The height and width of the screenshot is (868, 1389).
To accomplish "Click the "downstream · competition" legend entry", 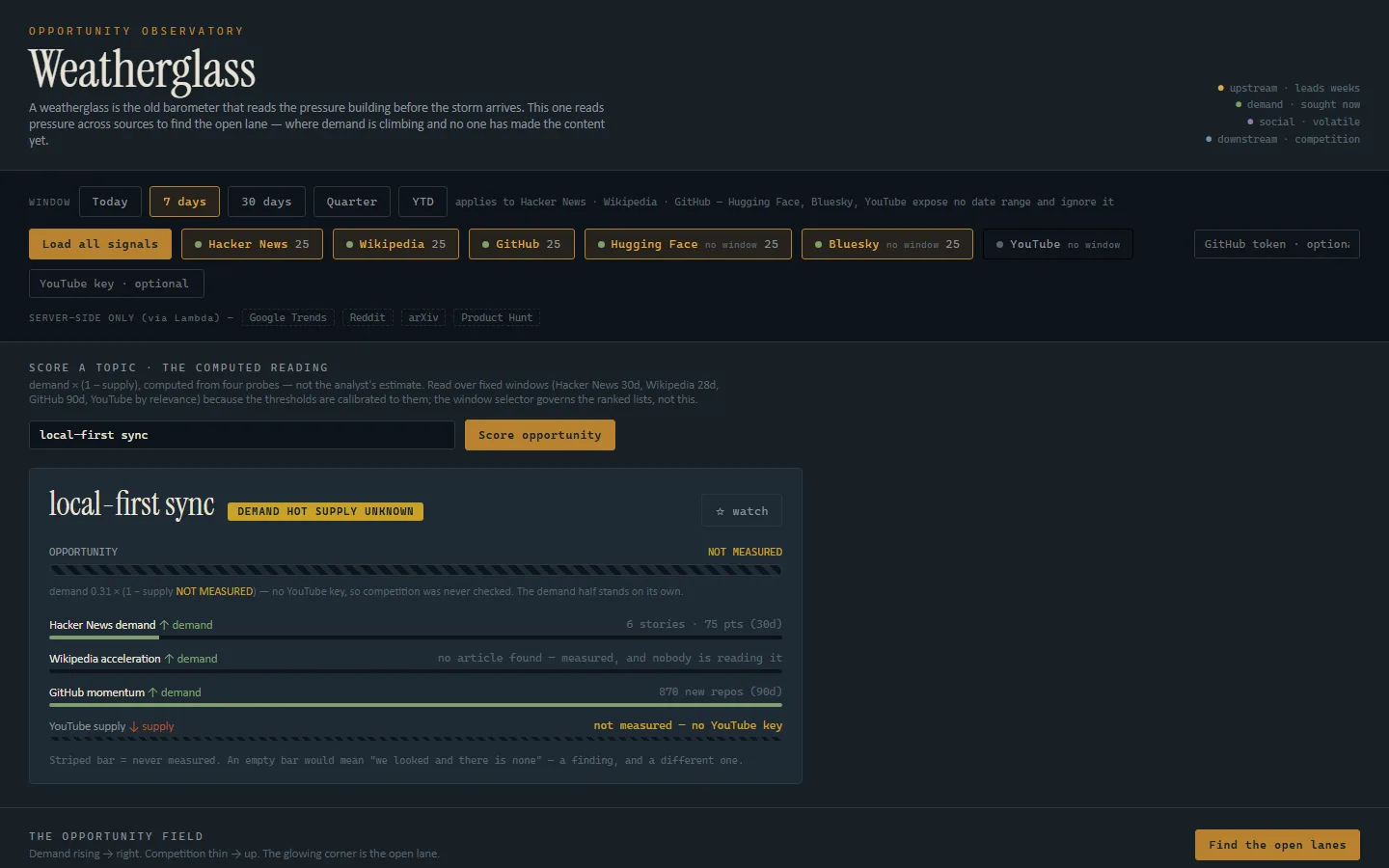I will click(1283, 139).
